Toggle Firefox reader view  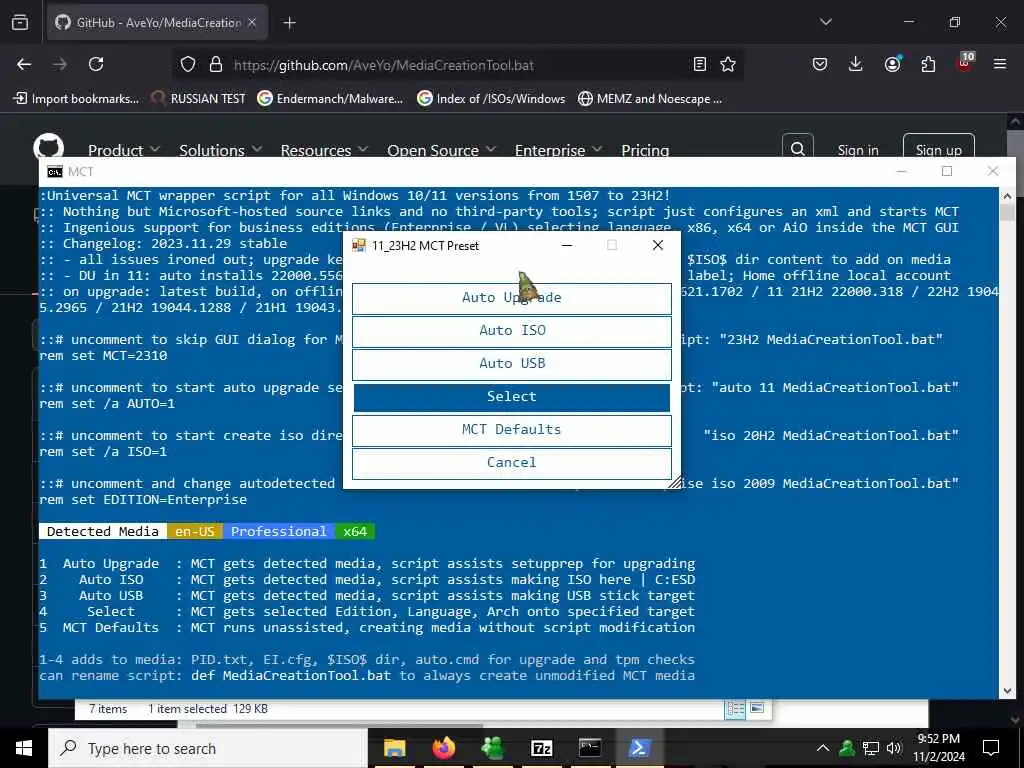point(699,64)
